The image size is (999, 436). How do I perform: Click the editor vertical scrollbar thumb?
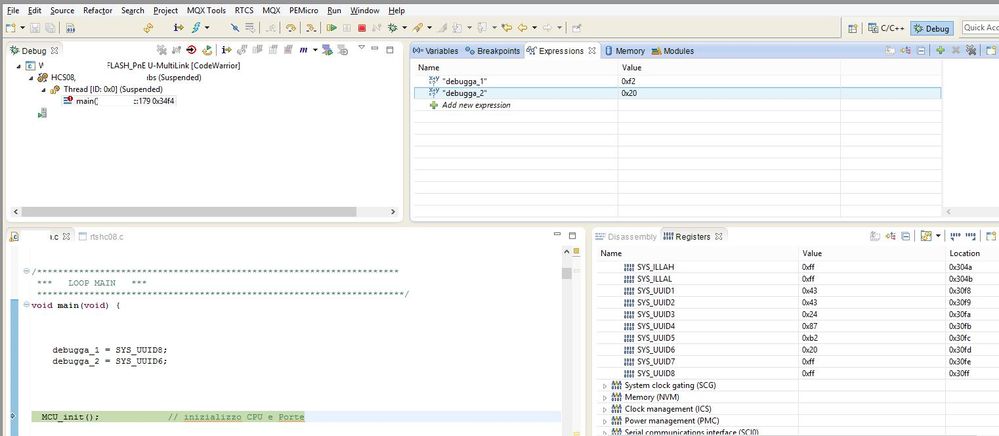click(x=566, y=273)
